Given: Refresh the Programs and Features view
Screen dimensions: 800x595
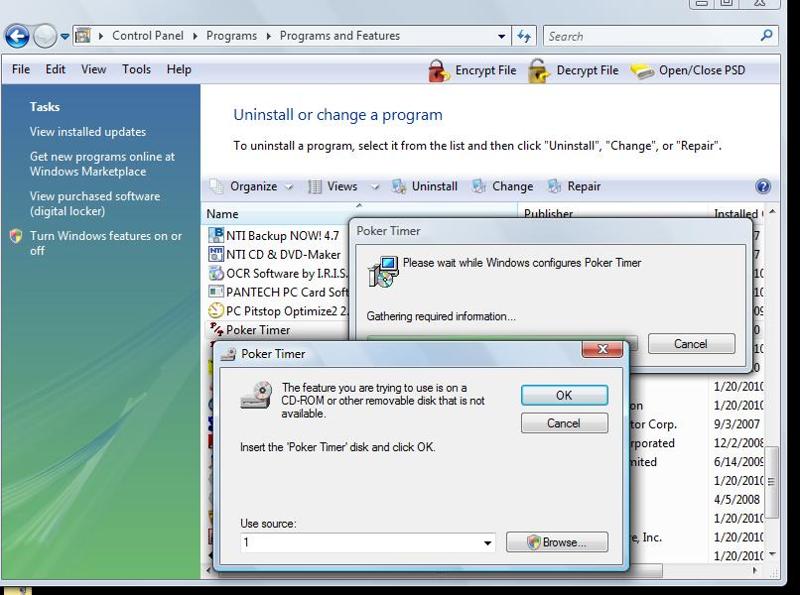Looking at the screenshot, I should [524, 36].
